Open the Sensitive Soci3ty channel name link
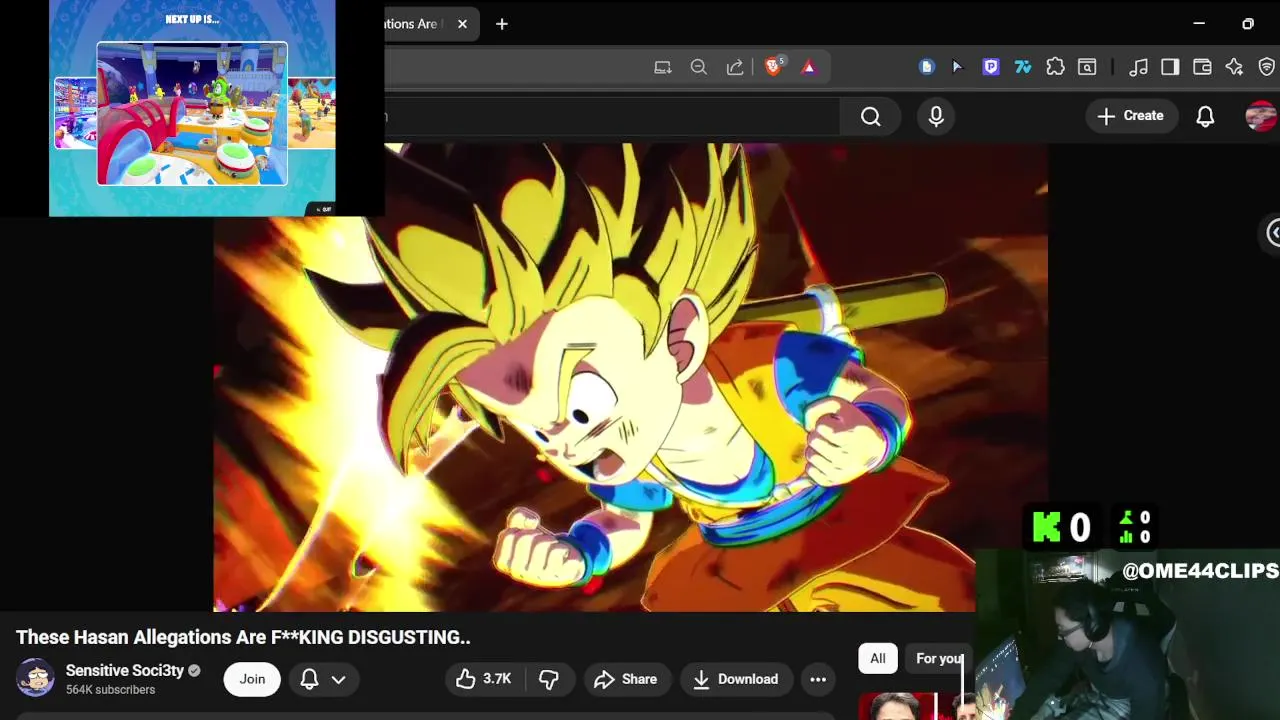Image resolution: width=1280 pixels, height=720 pixels. coord(125,670)
